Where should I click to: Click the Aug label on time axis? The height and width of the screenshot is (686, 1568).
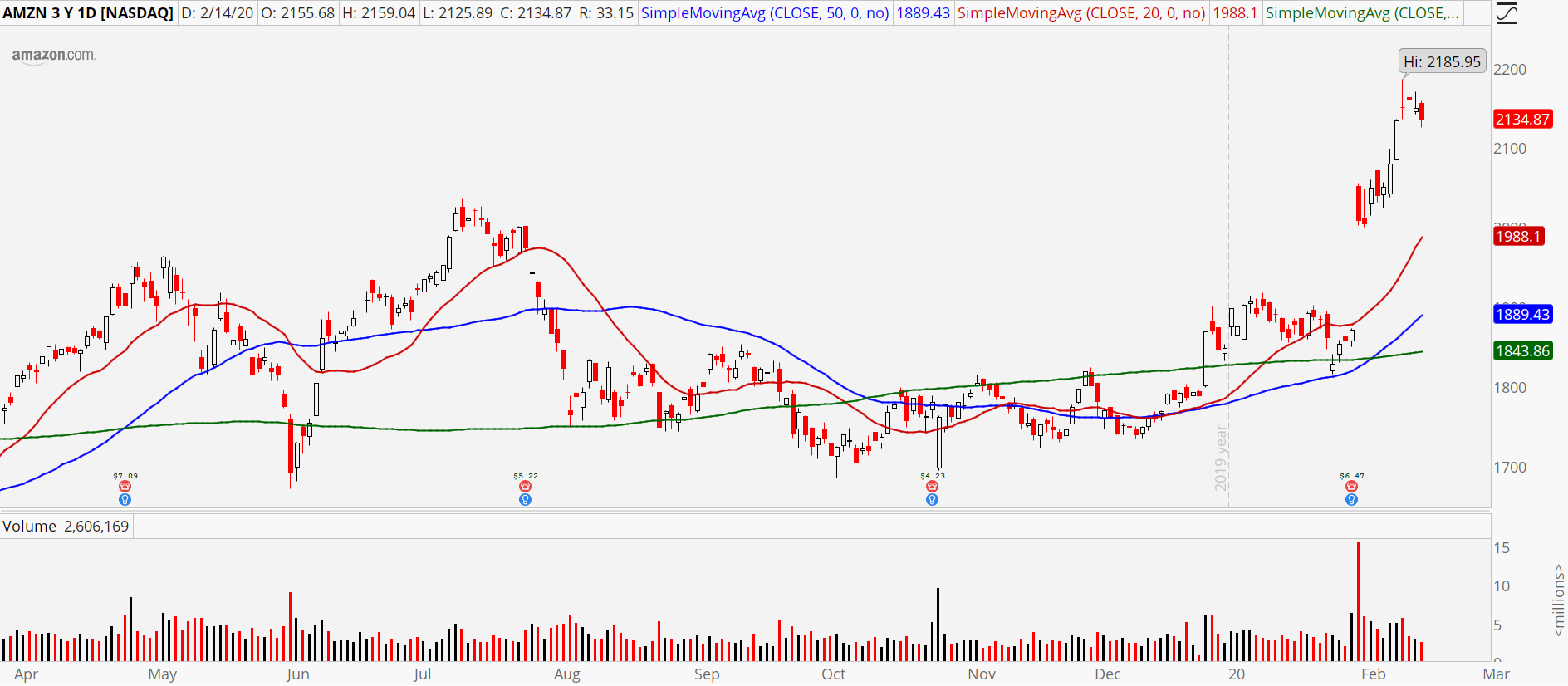pyautogui.click(x=567, y=674)
